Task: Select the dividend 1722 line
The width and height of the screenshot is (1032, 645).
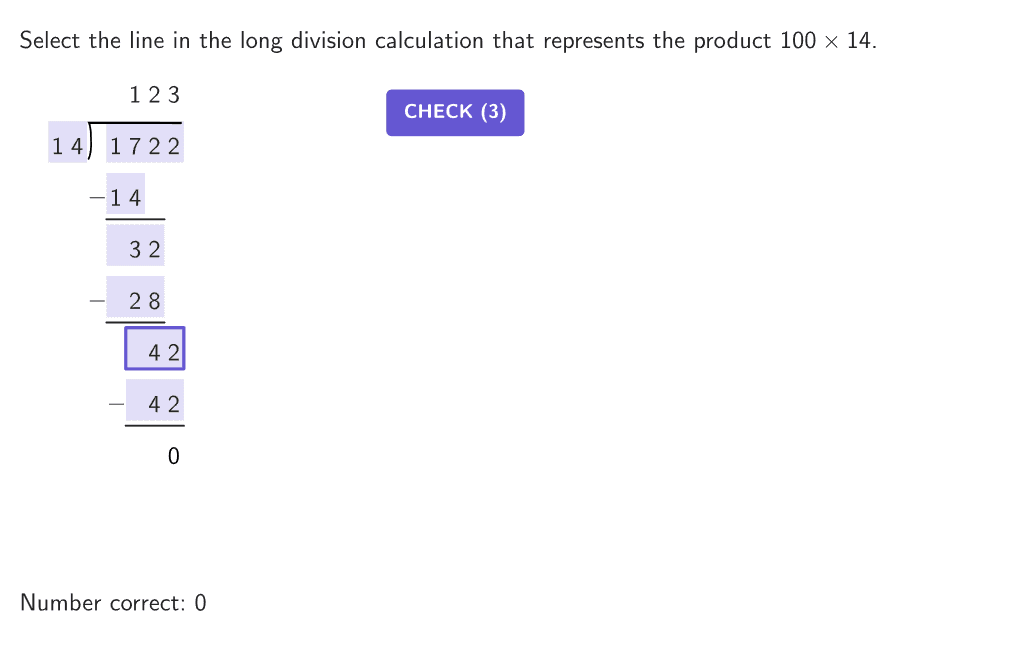Action: 145,146
